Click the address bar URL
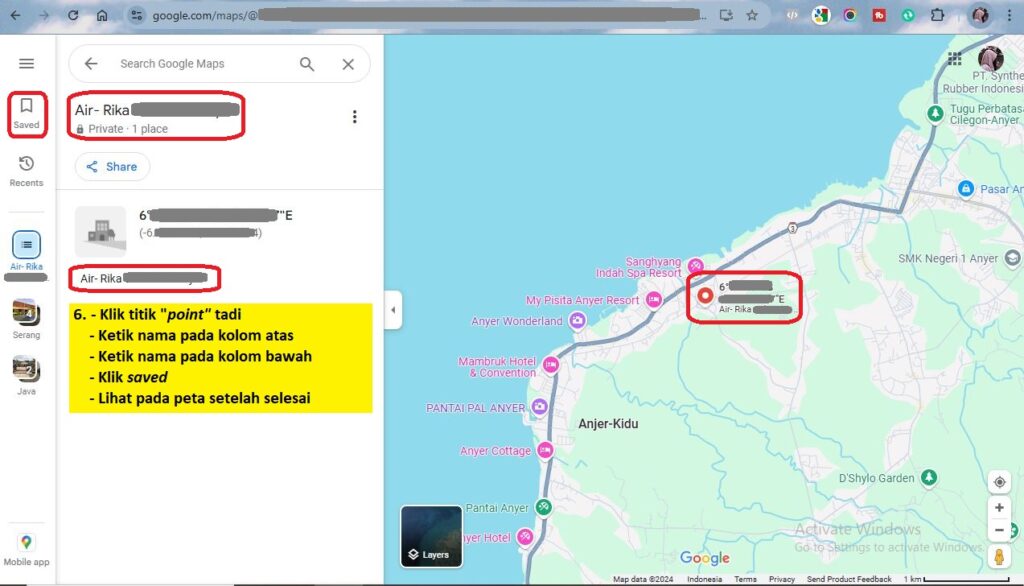This screenshot has width=1024, height=586. tap(428, 15)
